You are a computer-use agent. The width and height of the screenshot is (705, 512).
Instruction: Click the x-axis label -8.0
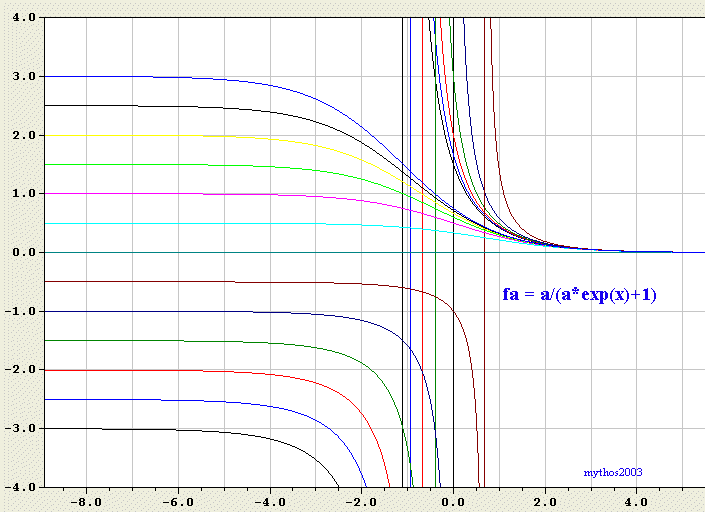[x=86, y=502]
